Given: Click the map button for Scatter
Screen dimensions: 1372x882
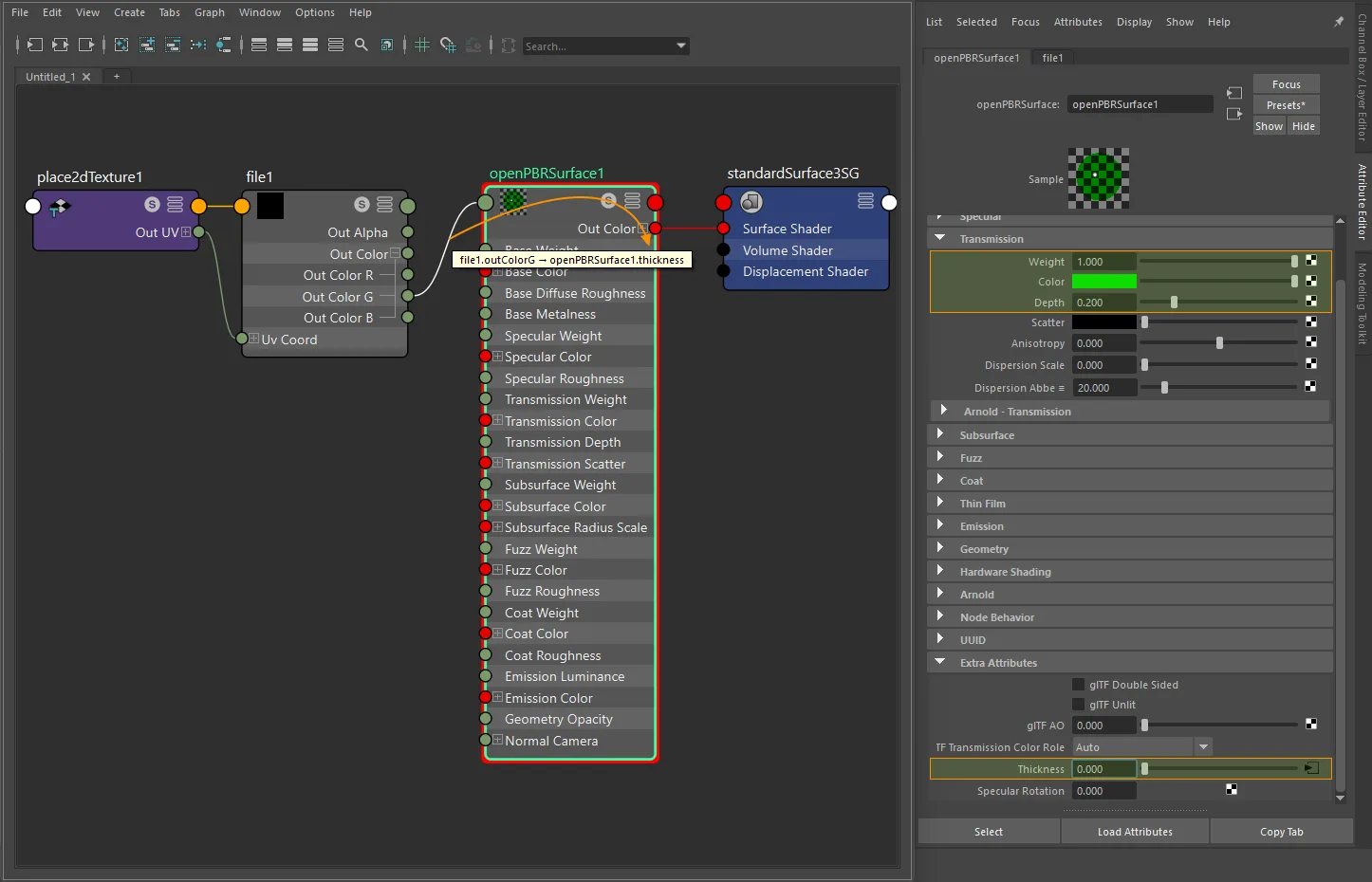Looking at the screenshot, I should pos(1311,322).
